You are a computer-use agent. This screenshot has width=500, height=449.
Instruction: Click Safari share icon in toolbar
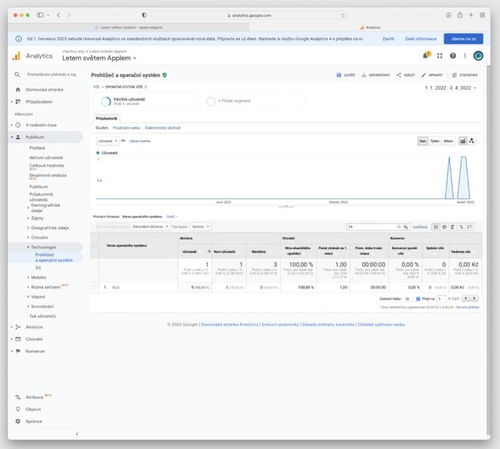pyautogui.click(x=460, y=15)
